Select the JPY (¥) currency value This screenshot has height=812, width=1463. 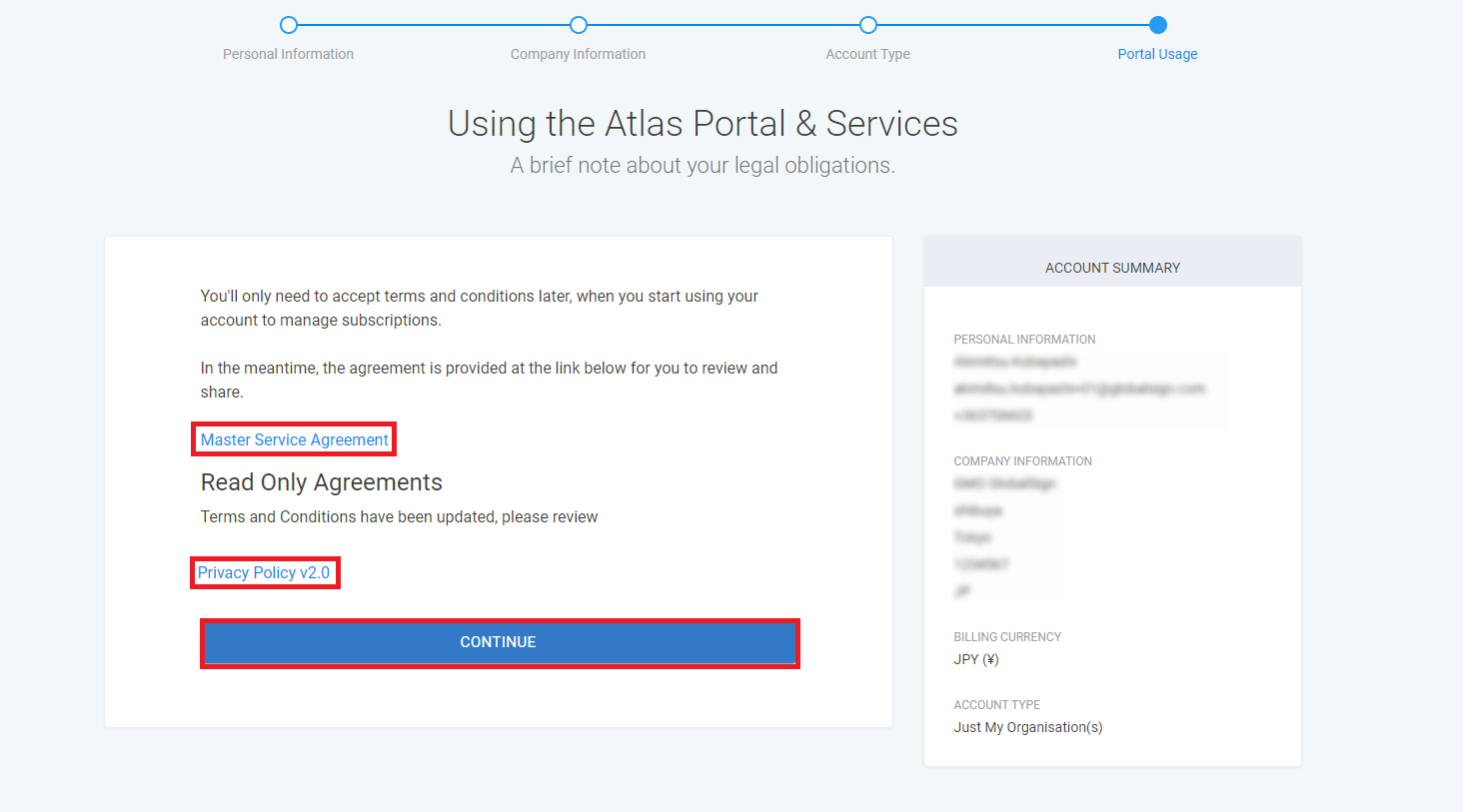(x=976, y=659)
